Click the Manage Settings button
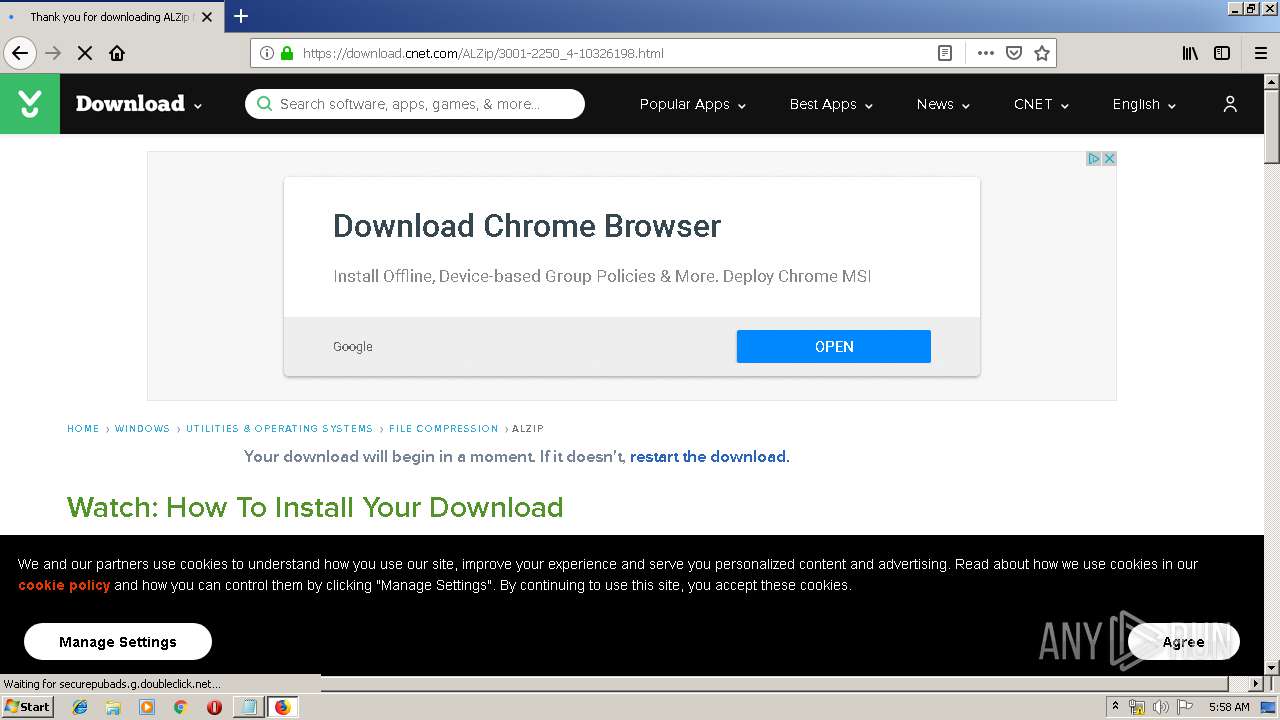 tap(118, 642)
